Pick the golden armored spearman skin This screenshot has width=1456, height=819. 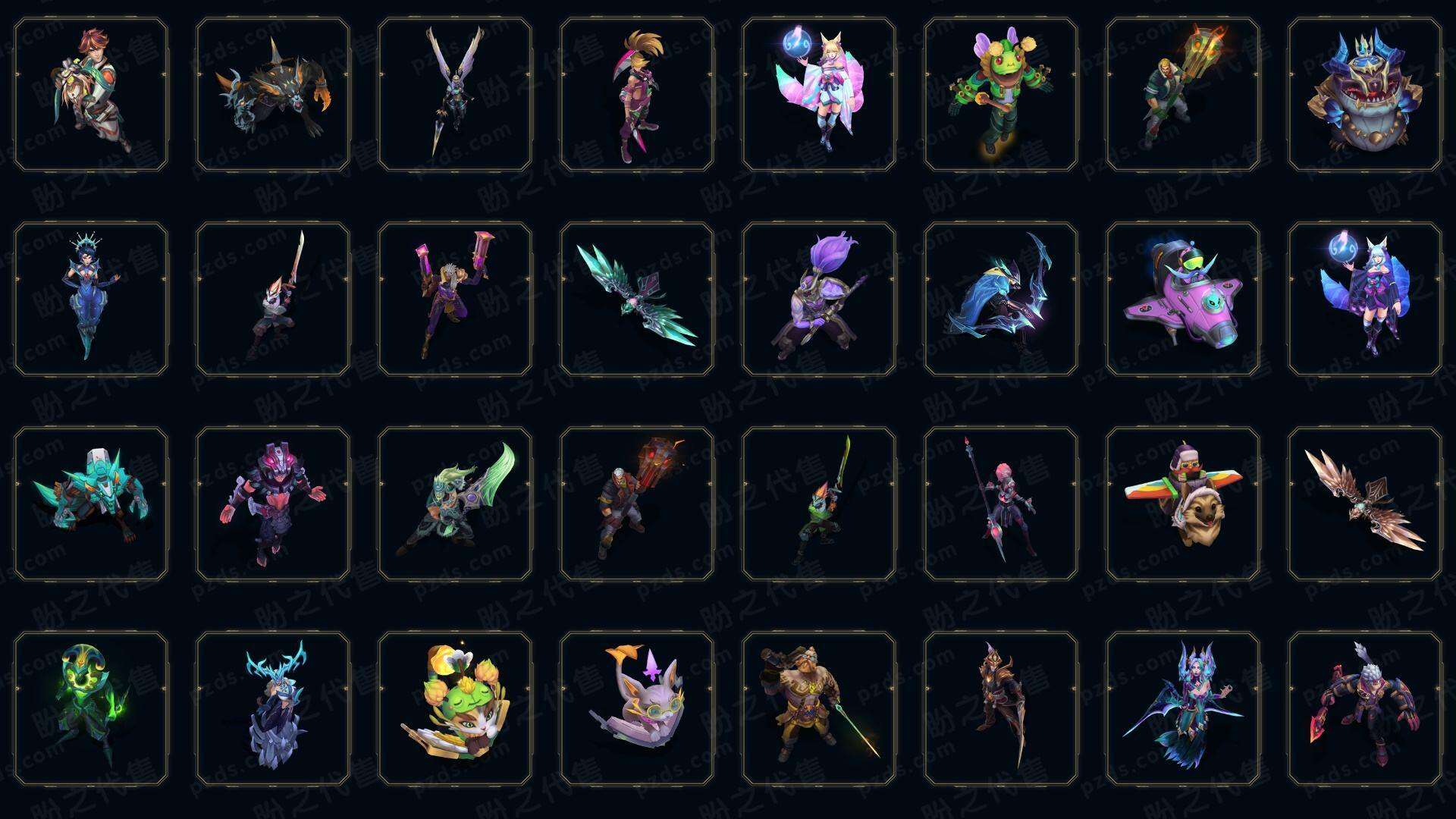tap(819, 708)
